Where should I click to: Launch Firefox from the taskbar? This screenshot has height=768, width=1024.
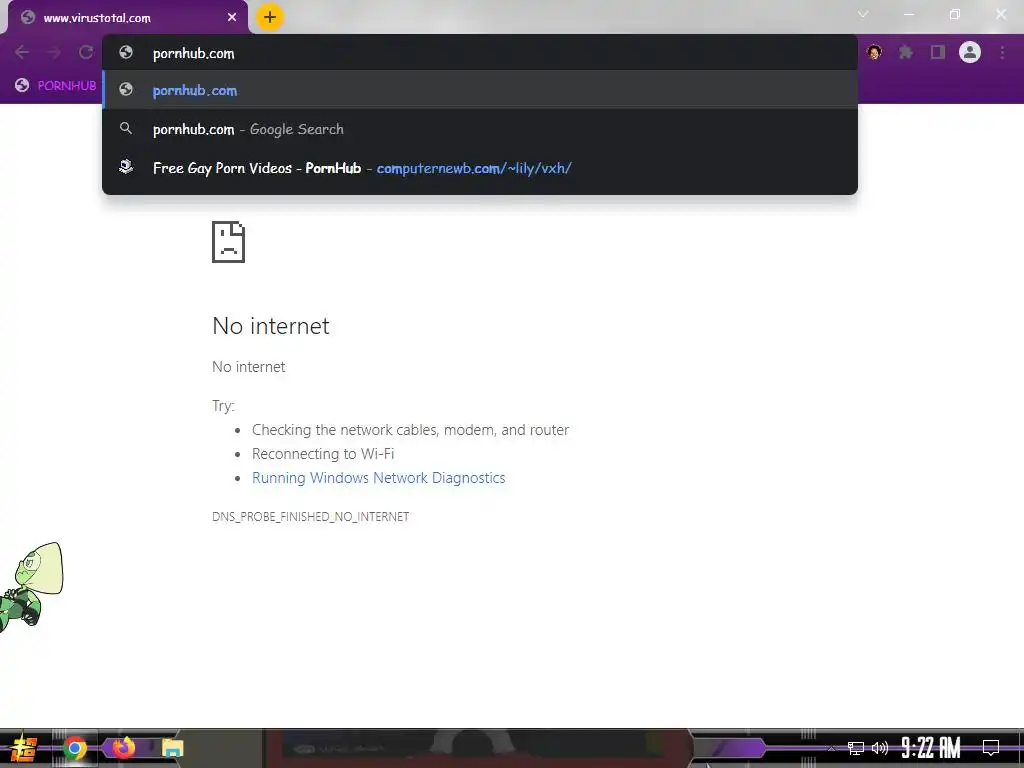[x=123, y=747]
